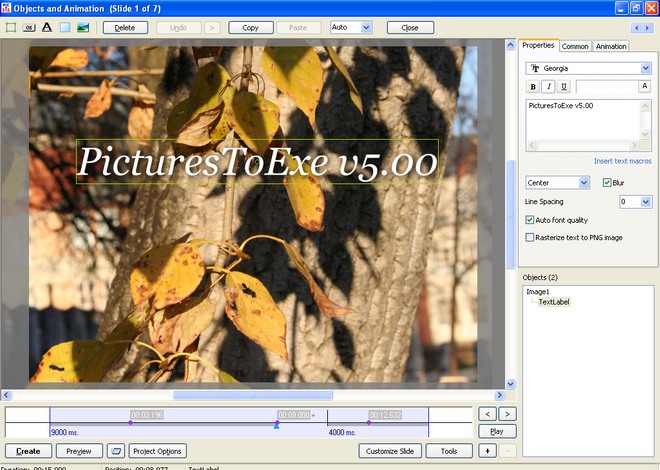This screenshot has height=470, width=660.
Task: Click the Close button in toolbar
Action: tap(410, 28)
